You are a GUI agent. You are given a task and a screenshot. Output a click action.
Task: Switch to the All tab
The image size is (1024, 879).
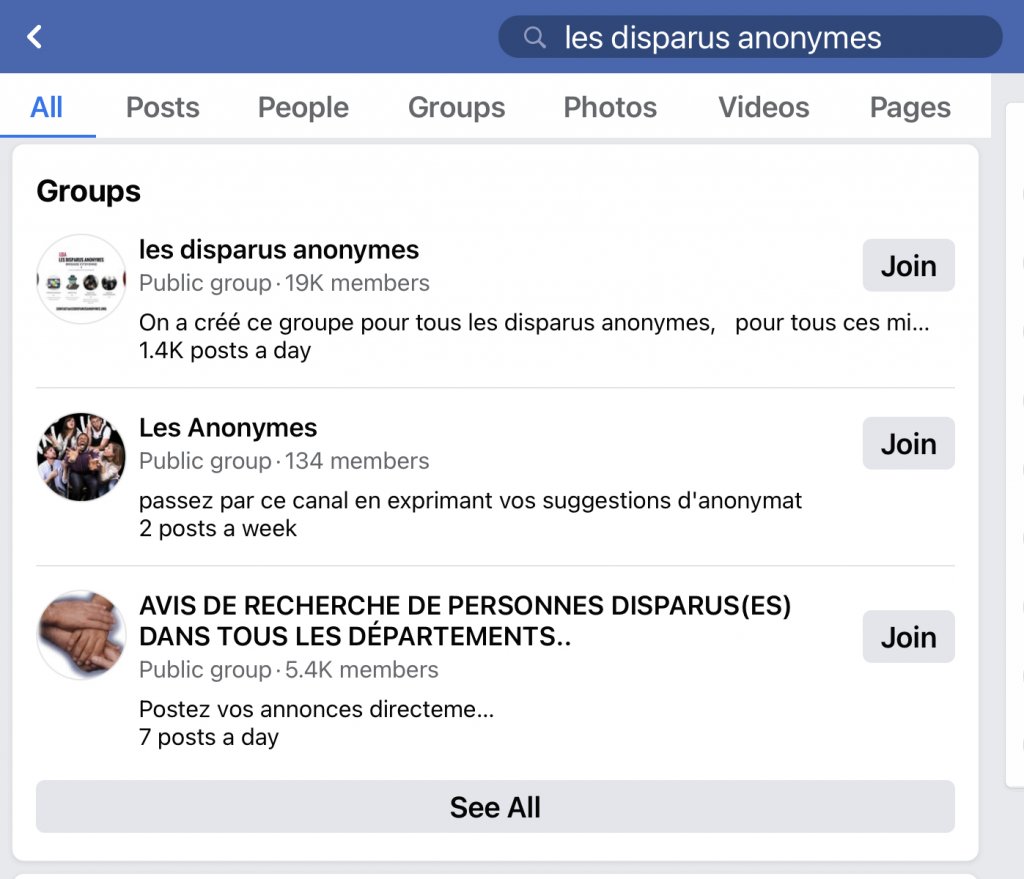point(47,107)
